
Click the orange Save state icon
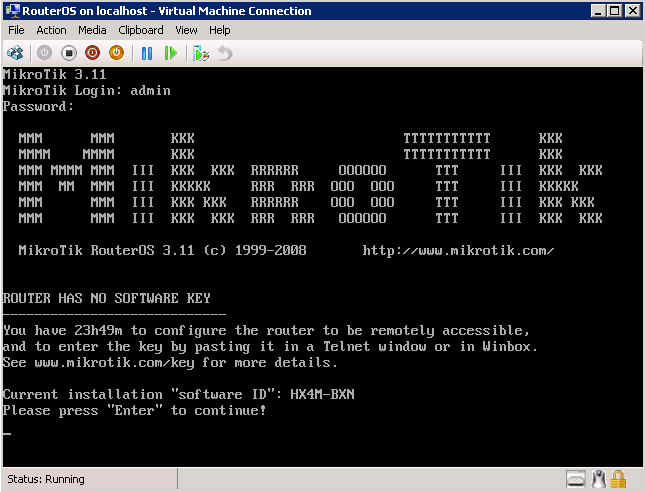coord(116,53)
